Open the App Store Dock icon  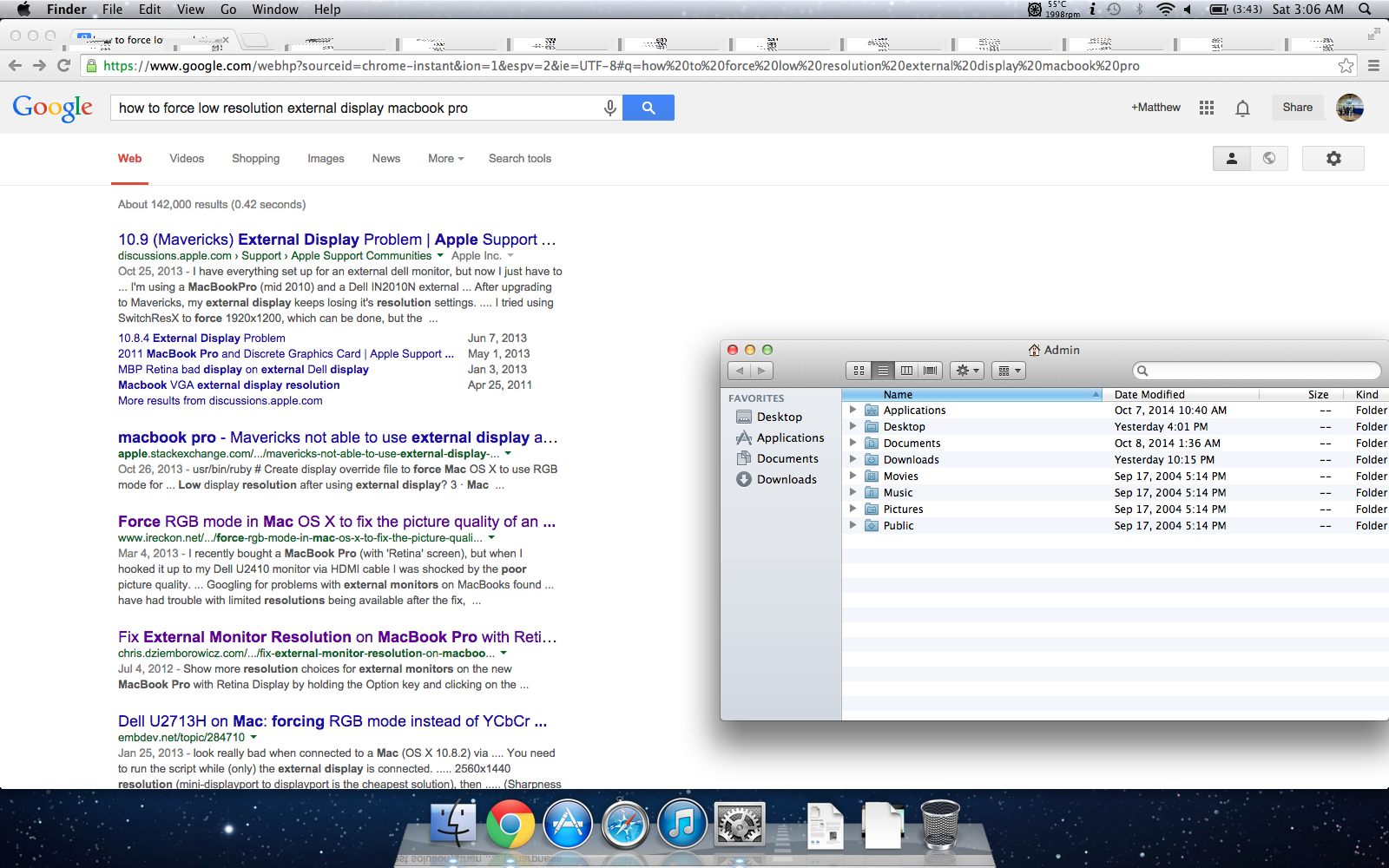[x=568, y=824]
